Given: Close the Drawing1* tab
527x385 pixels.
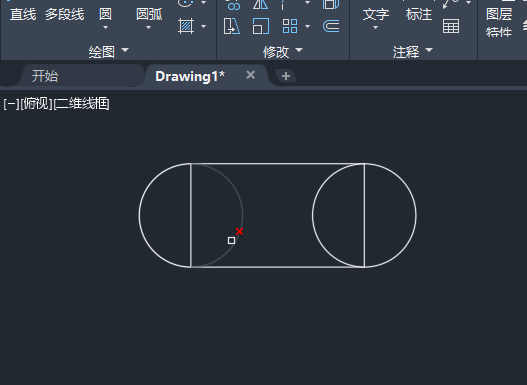Looking at the screenshot, I should tap(250, 75).
